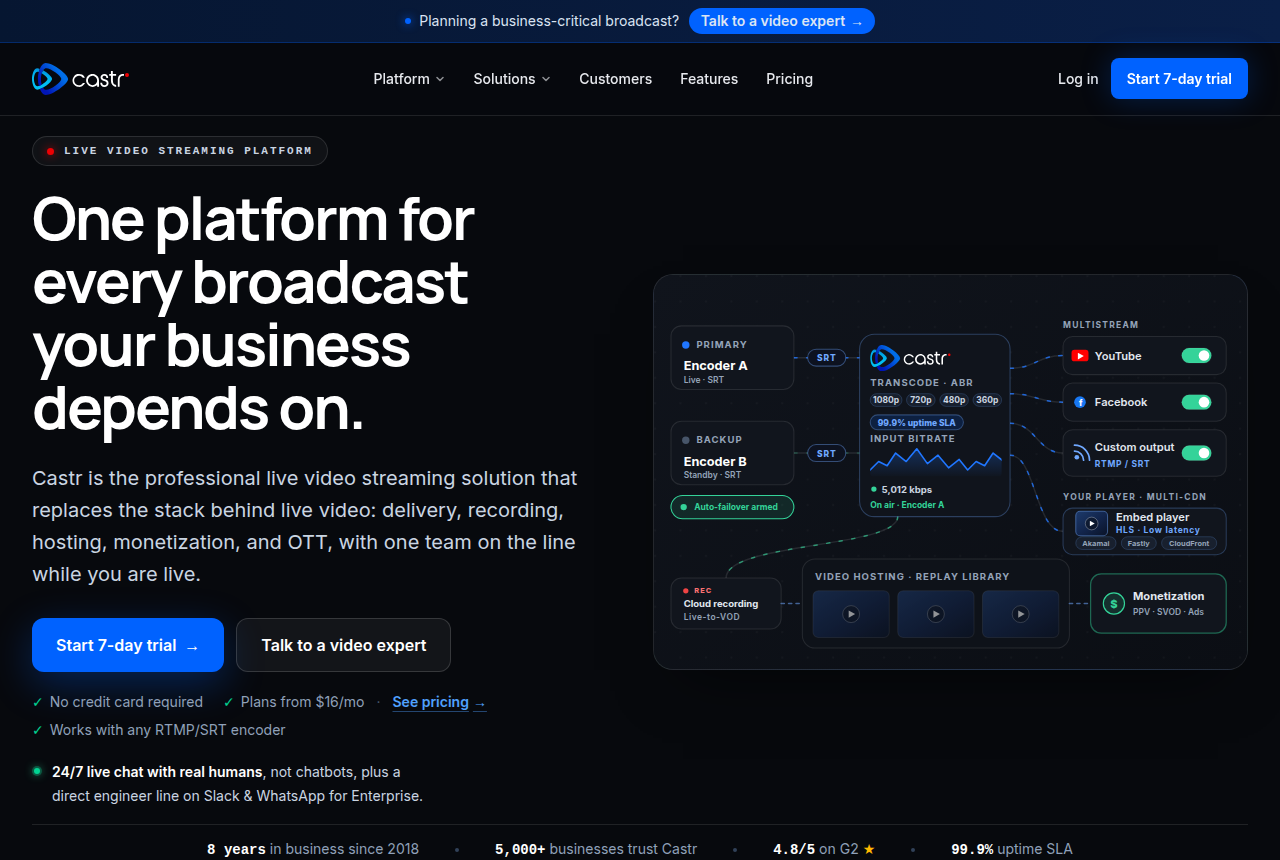Click the Monetization dollar icon

point(1113,603)
